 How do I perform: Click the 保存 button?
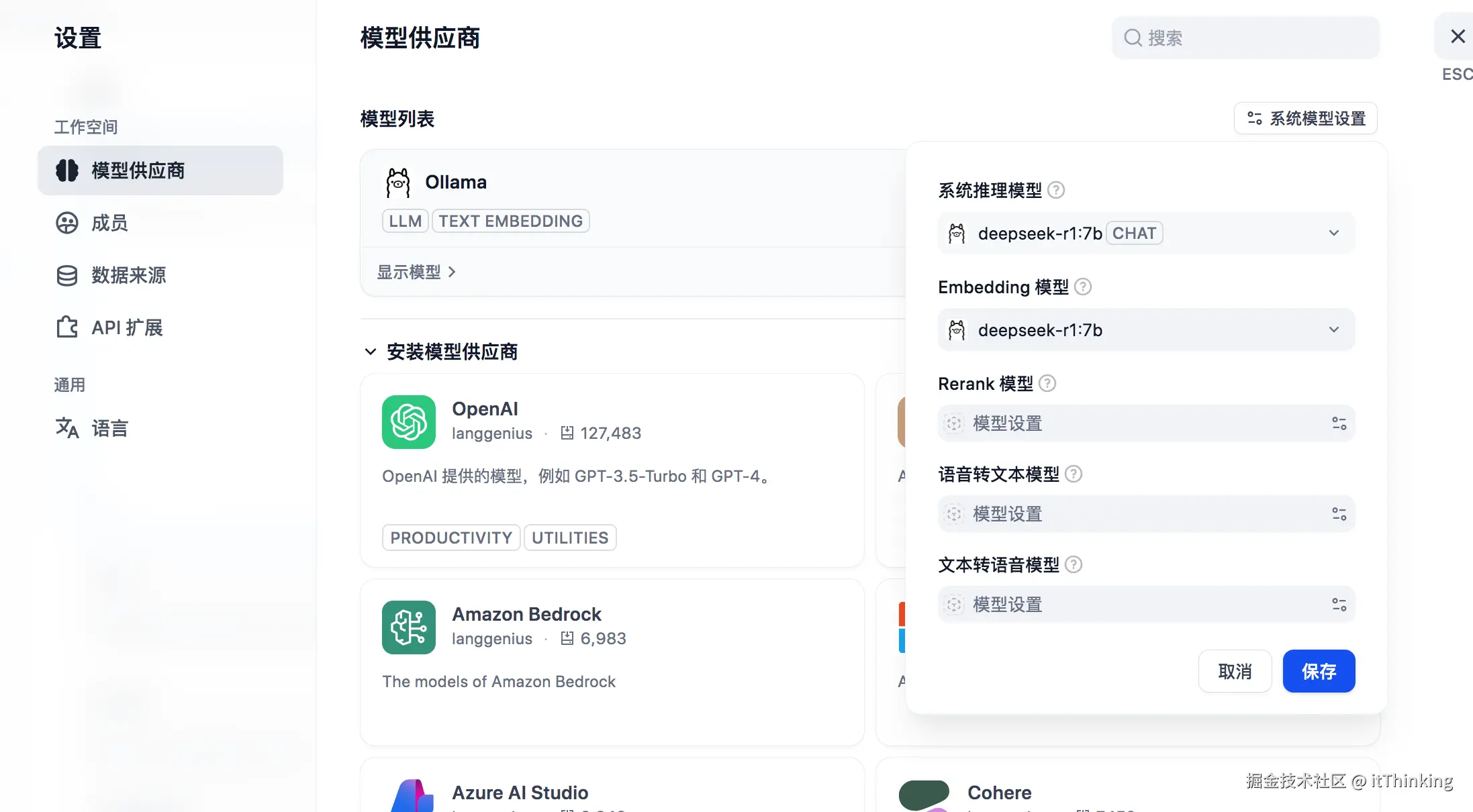[x=1318, y=671]
